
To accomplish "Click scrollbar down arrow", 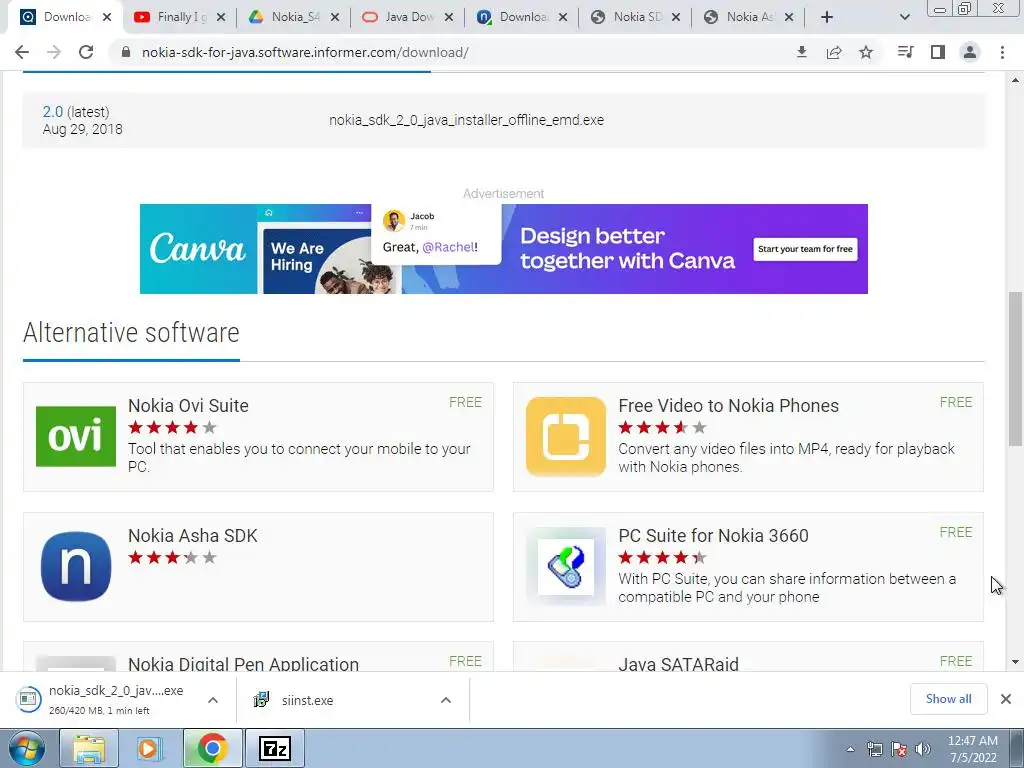I will [1015, 662].
